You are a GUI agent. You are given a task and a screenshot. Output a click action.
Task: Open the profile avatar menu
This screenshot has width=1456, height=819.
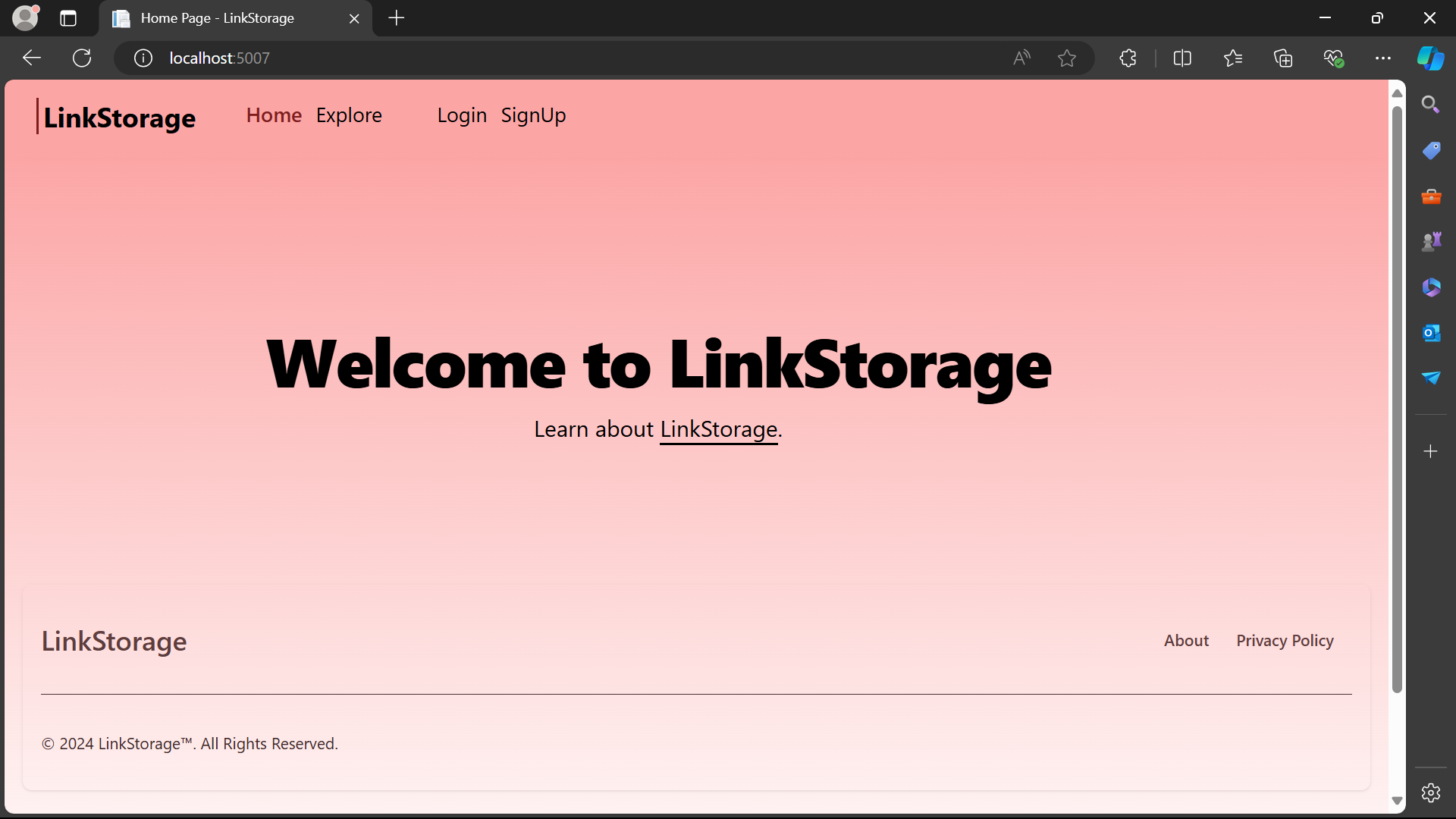click(x=25, y=17)
